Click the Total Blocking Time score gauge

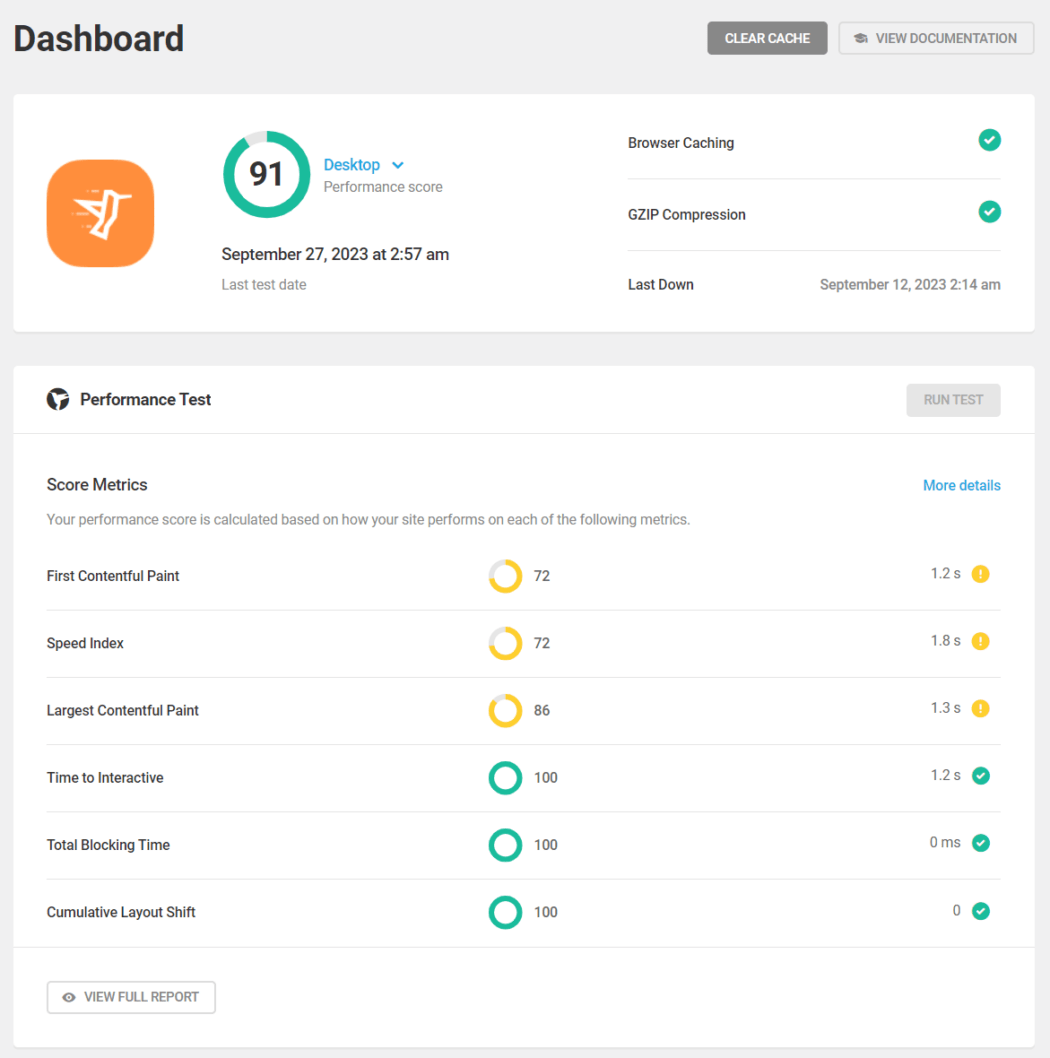505,845
